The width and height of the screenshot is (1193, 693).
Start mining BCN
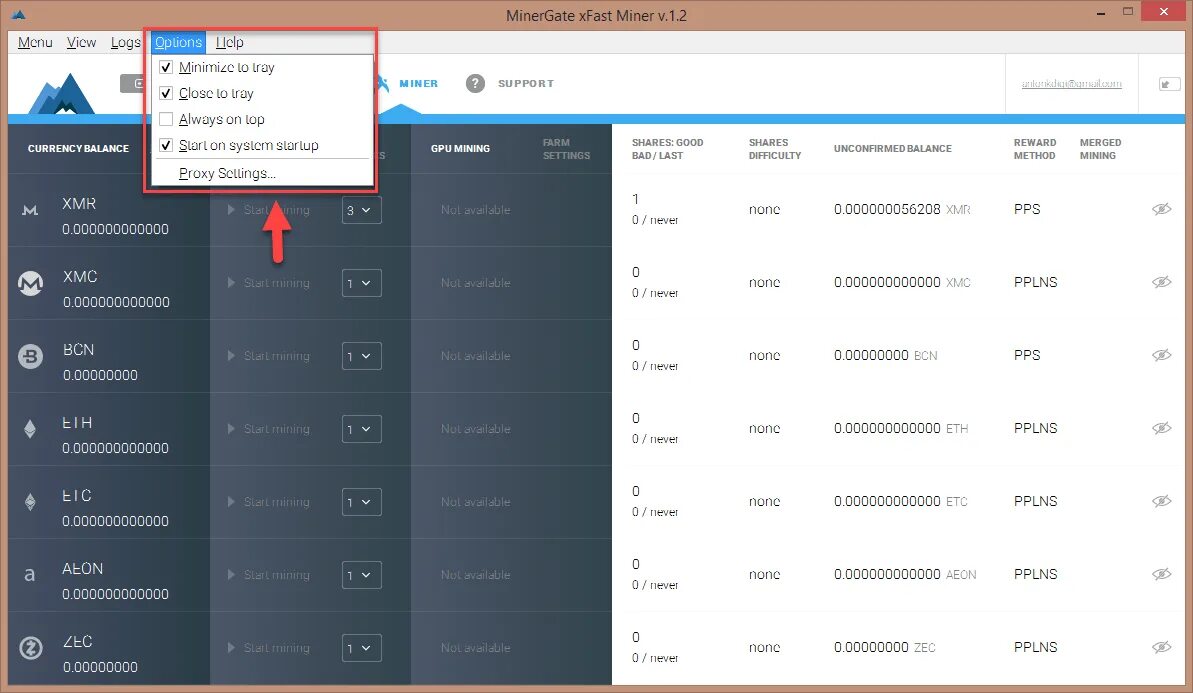(x=269, y=356)
